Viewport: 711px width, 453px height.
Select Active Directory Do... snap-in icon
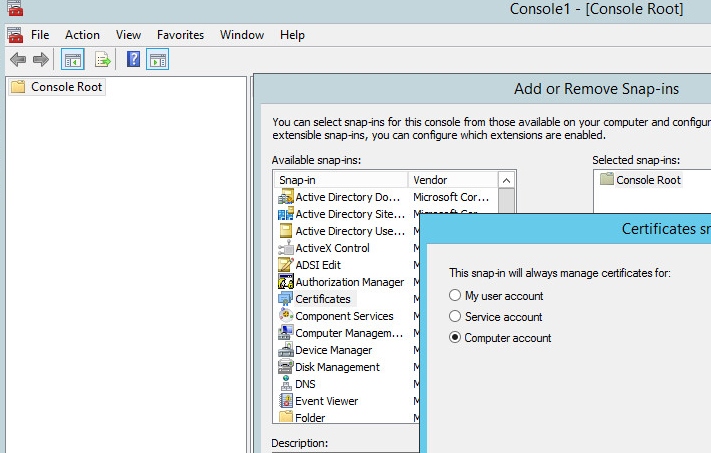286,197
